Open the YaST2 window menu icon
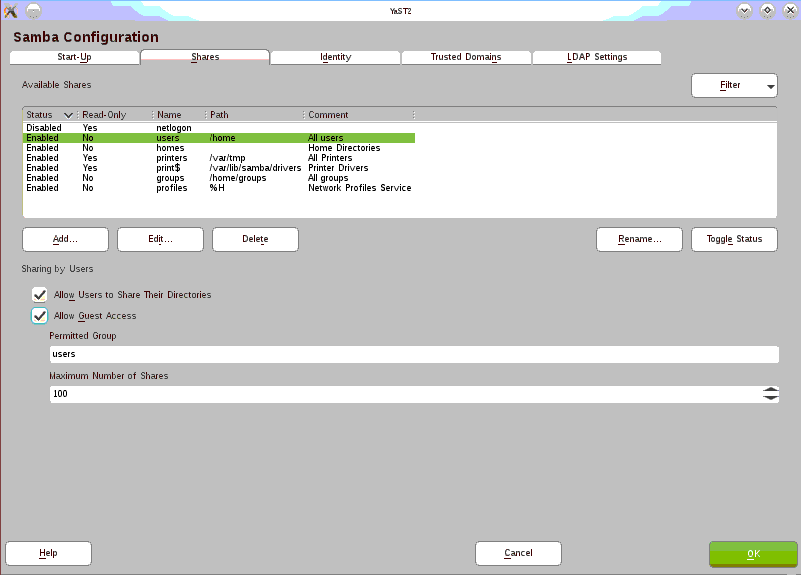Viewport: 801px width, 575px height. coord(10,11)
